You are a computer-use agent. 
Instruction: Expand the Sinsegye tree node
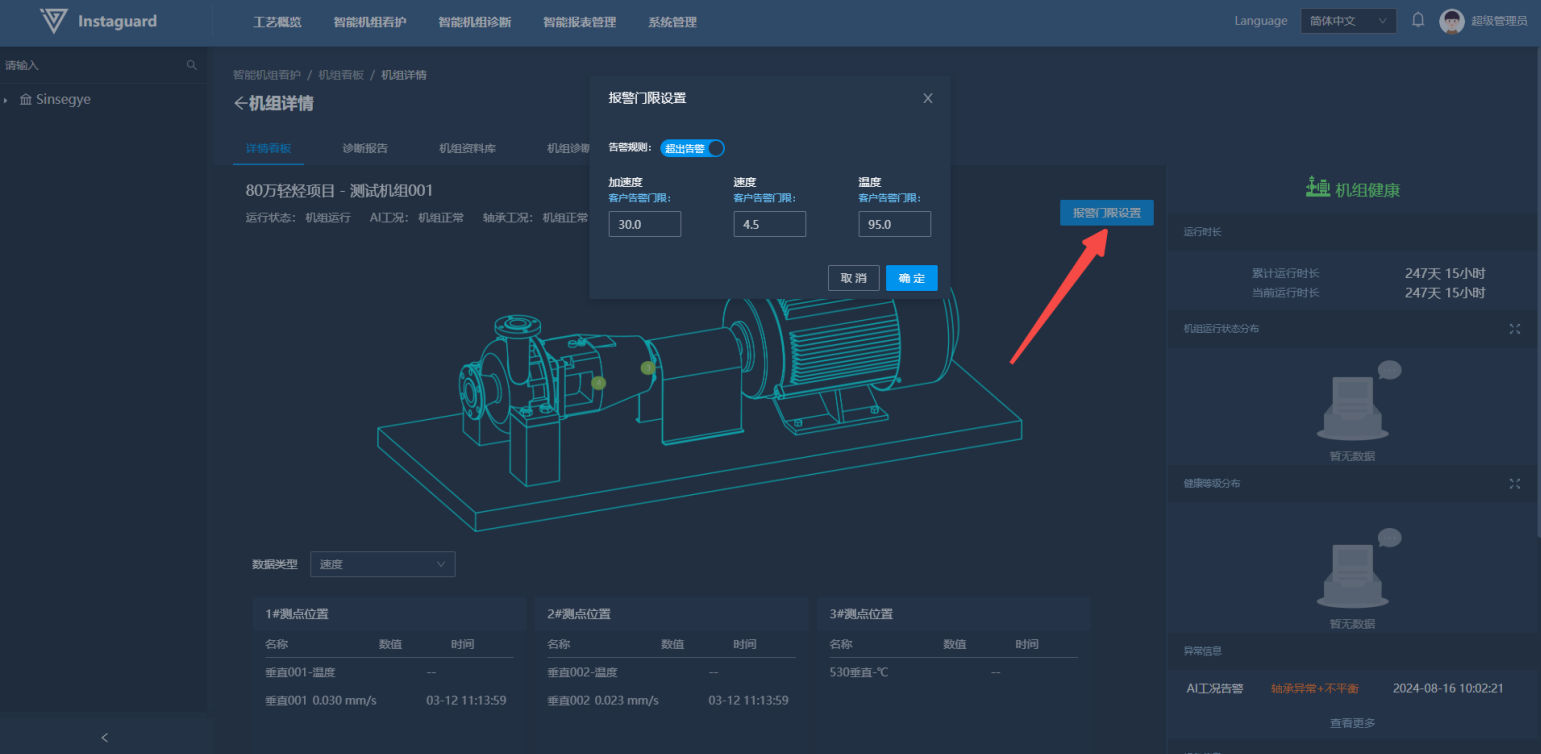pos(6,100)
